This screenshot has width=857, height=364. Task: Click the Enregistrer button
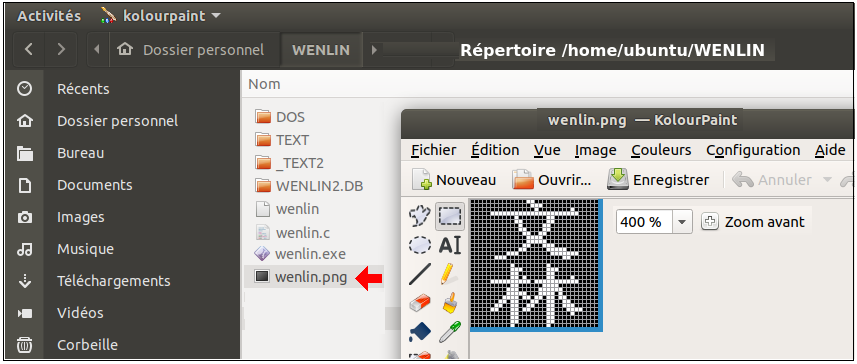tap(659, 180)
